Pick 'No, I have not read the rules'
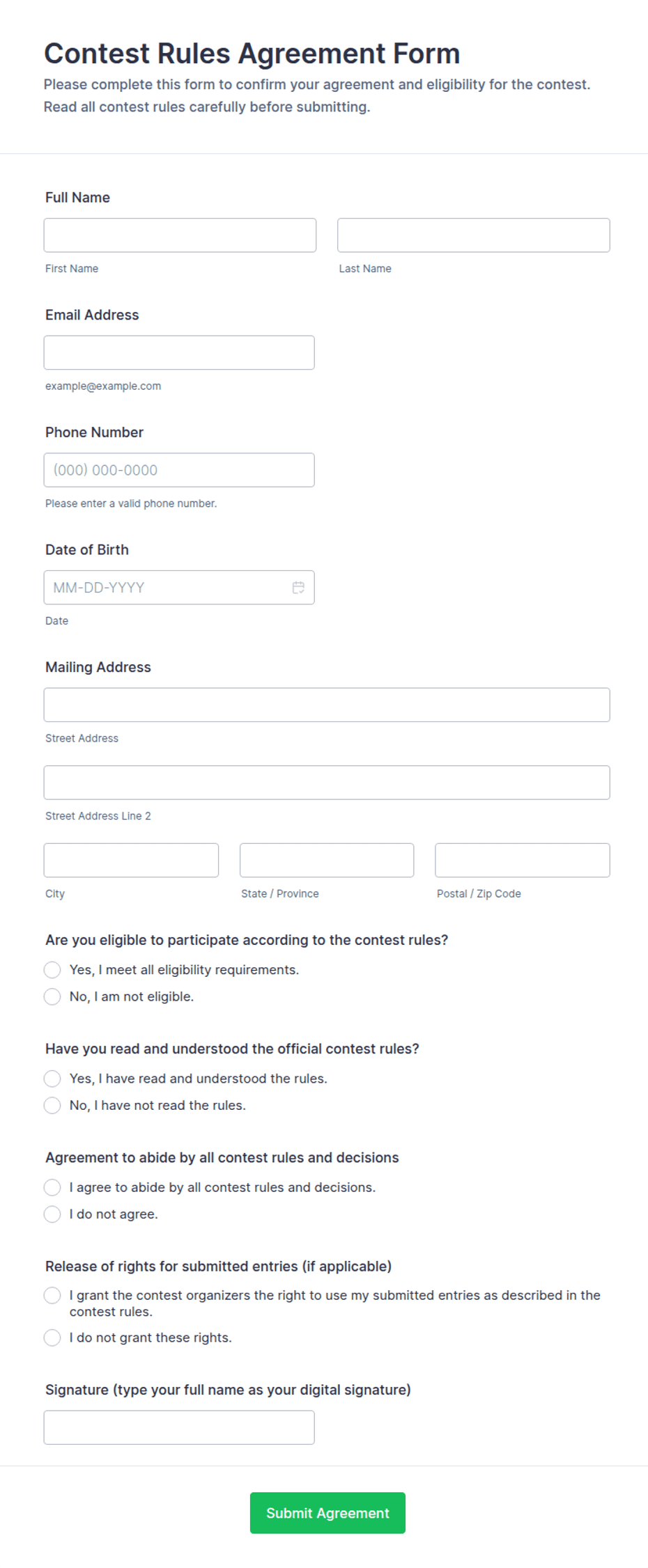Screen dimensions: 648x1568 pyautogui.click(x=52, y=1106)
